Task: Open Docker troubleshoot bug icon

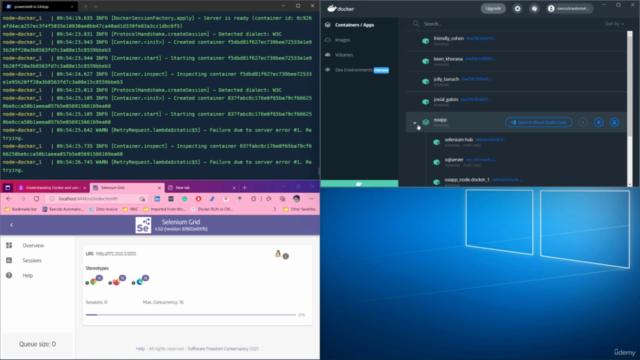Action: tap(534, 9)
